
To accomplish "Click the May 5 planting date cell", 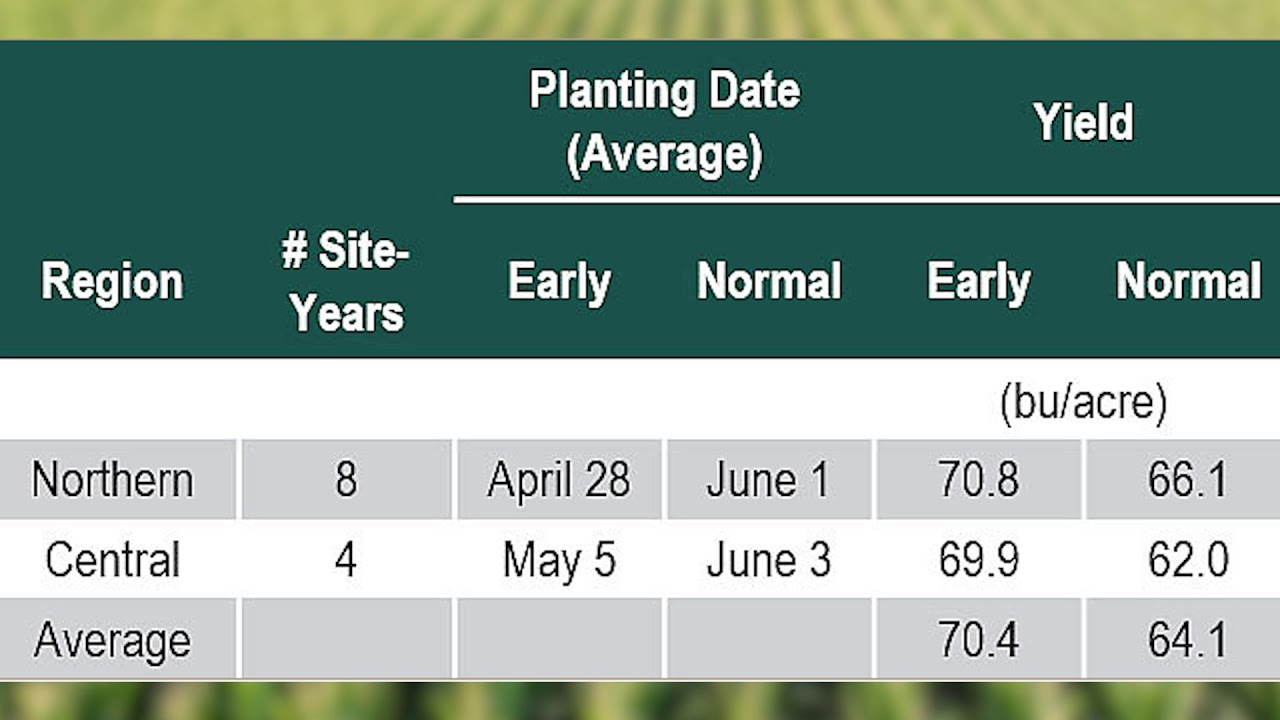I will tap(559, 560).
